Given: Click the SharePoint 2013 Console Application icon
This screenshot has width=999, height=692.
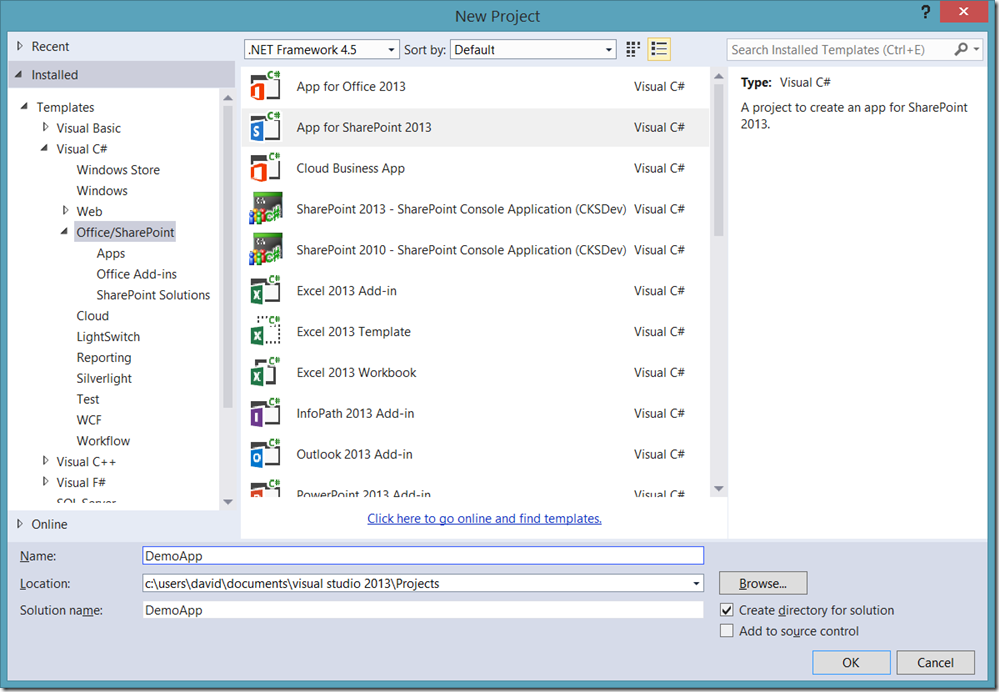Looking at the screenshot, I should 265,208.
